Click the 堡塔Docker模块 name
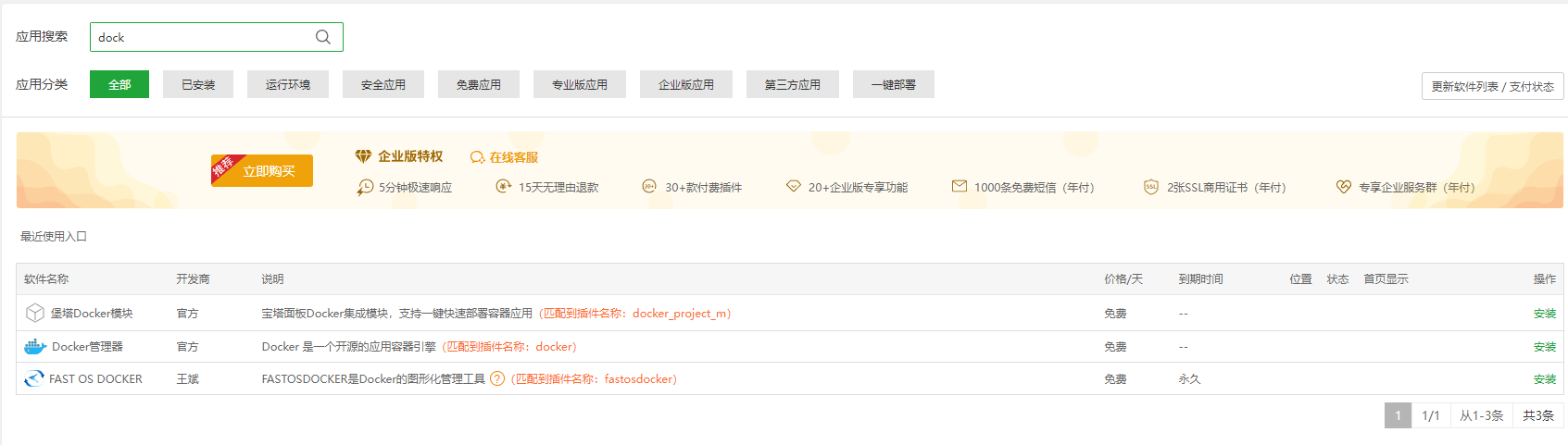Image resolution: width=1568 pixels, height=445 pixels. point(92,314)
